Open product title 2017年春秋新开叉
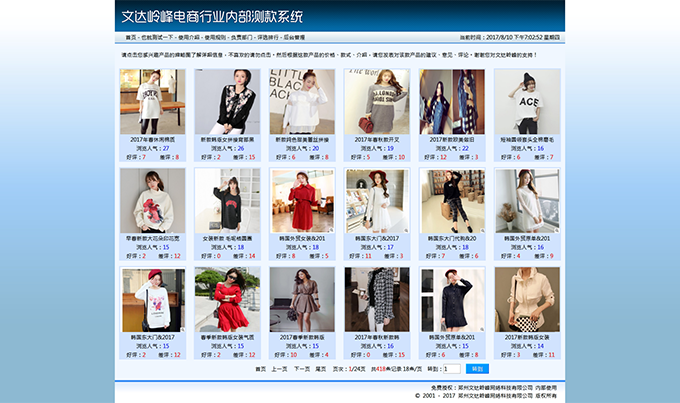 point(377,140)
